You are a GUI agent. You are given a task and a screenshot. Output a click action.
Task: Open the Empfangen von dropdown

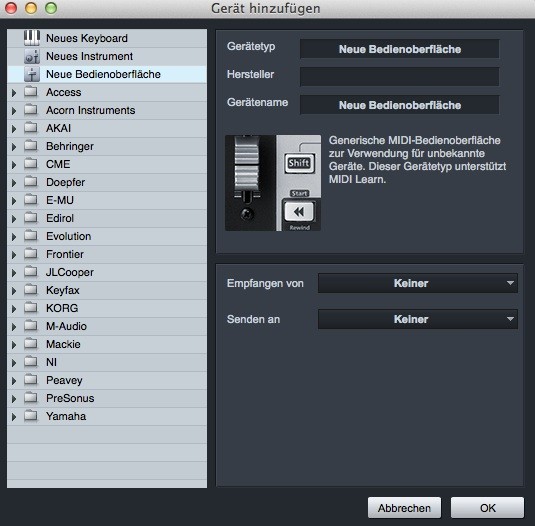tap(418, 283)
